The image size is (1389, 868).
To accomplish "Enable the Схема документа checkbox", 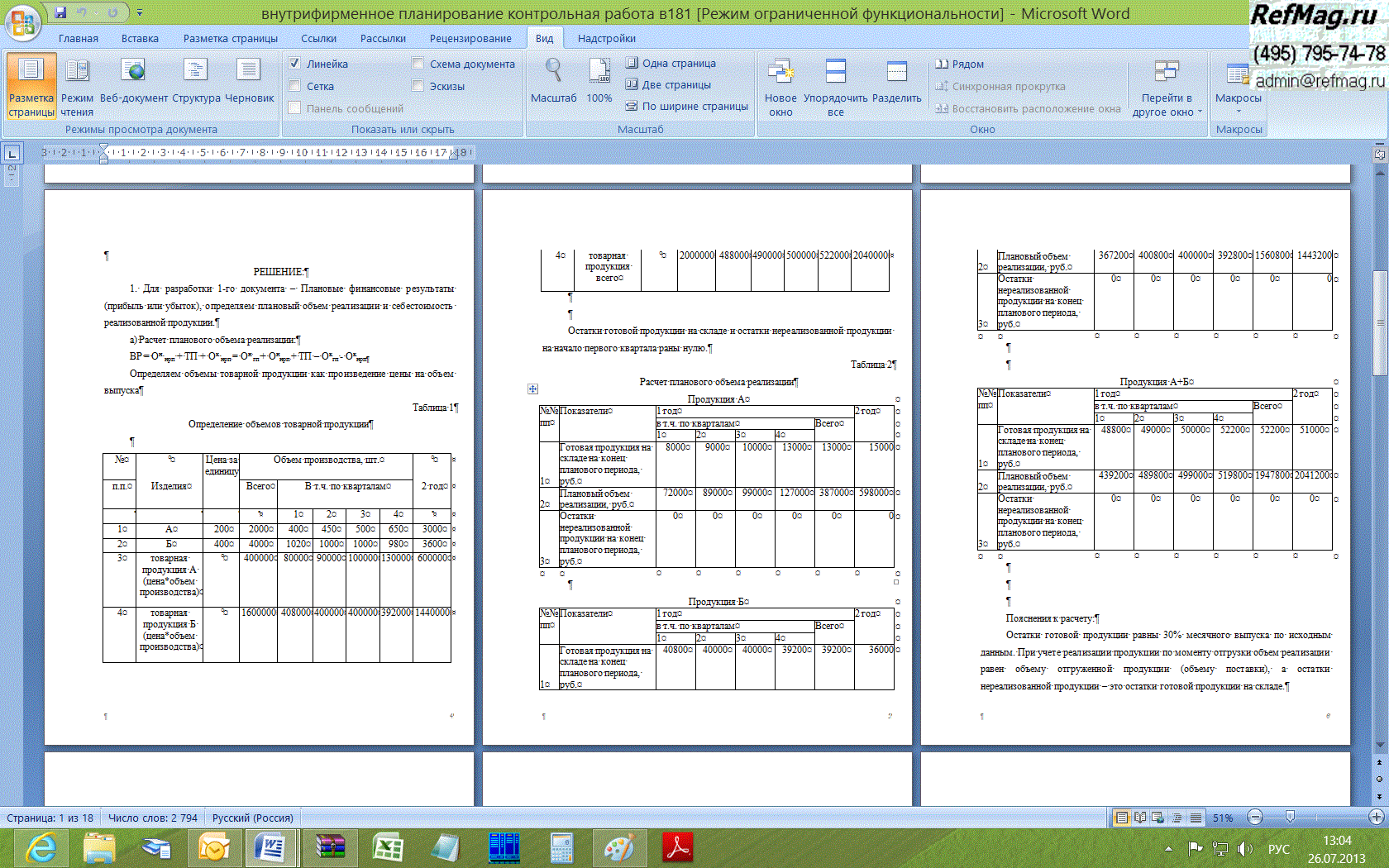I will tap(418, 64).
